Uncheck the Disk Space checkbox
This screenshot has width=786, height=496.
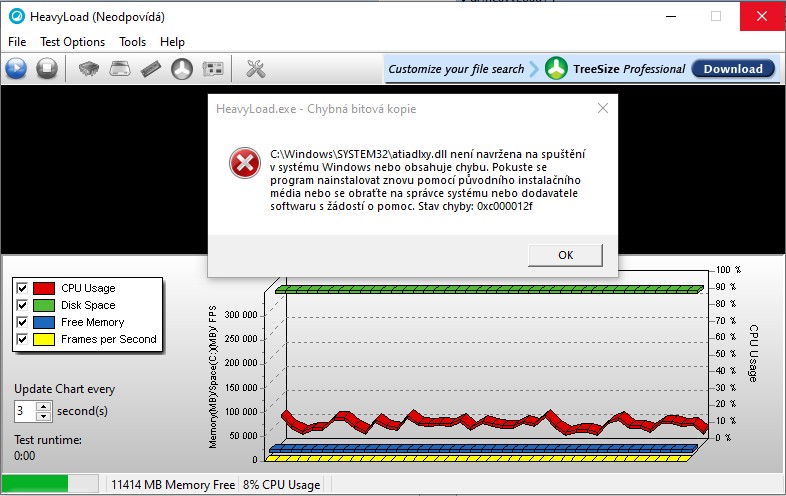[x=22, y=305]
